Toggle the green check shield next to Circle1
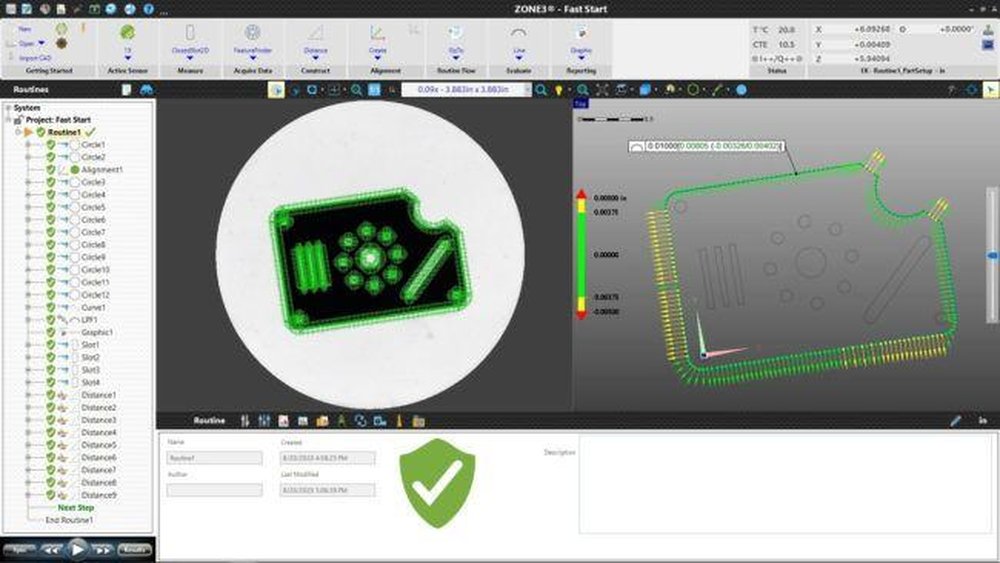1000x563 pixels. (x=50, y=145)
